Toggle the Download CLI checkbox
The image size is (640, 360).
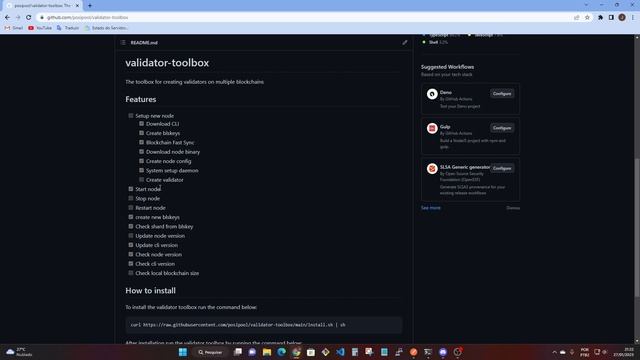point(141,124)
